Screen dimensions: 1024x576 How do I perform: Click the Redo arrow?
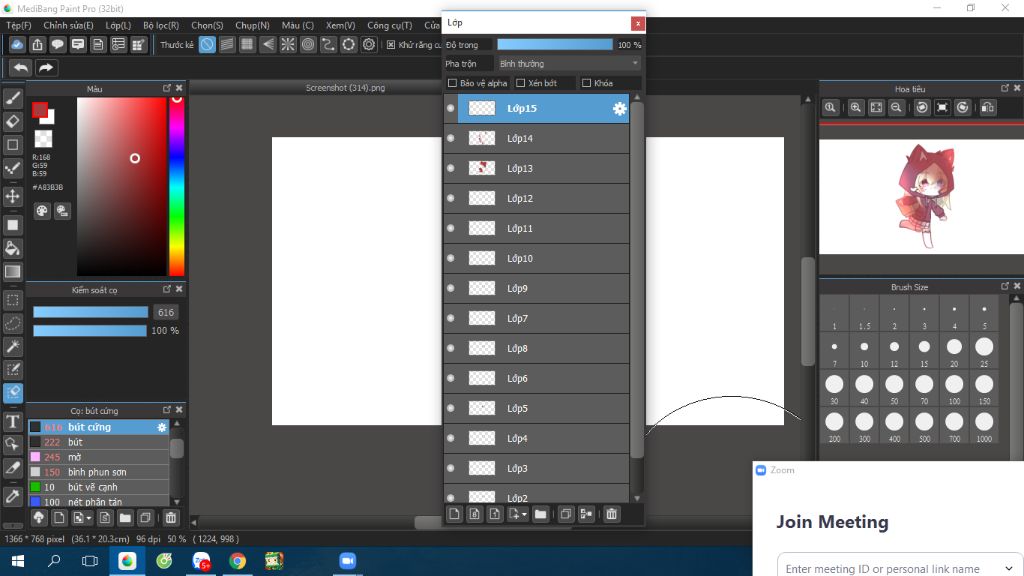(46, 67)
